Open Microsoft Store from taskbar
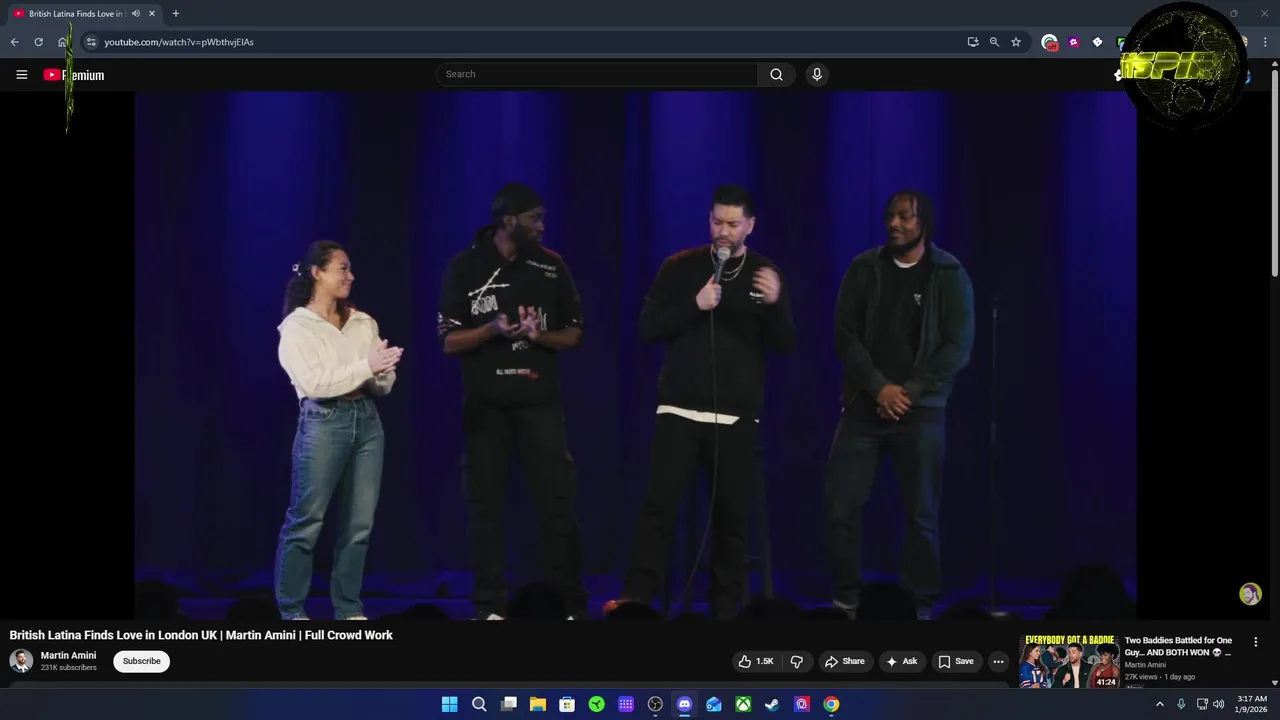Image resolution: width=1280 pixels, height=720 pixels. (567, 704)
